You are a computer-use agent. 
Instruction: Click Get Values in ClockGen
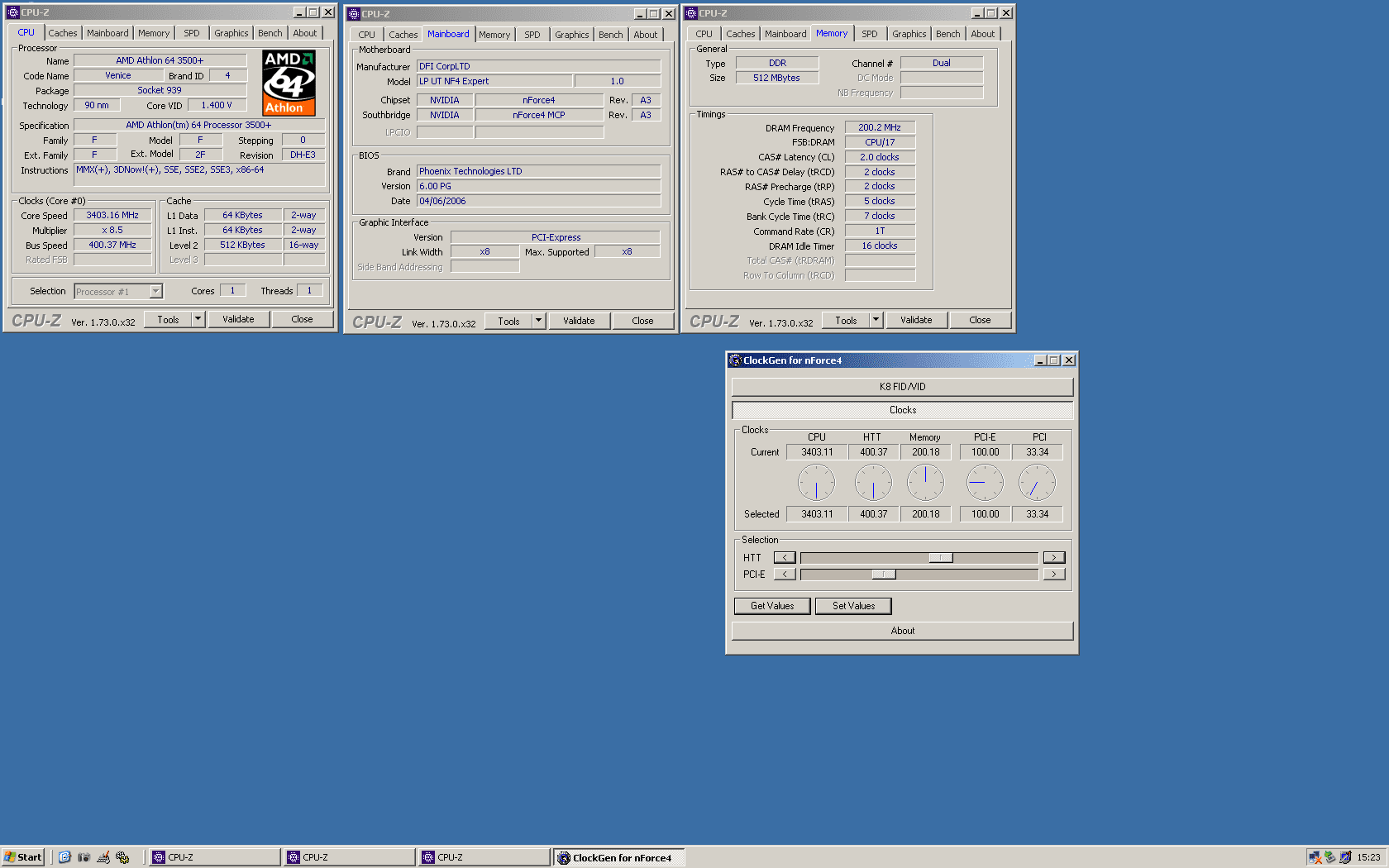772,606
